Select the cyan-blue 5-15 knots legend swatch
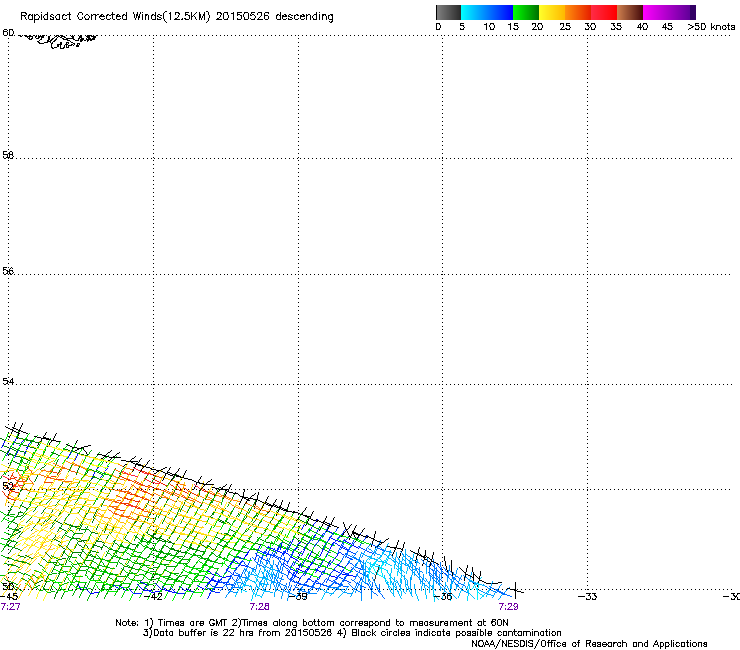 [x=487, y=12]
